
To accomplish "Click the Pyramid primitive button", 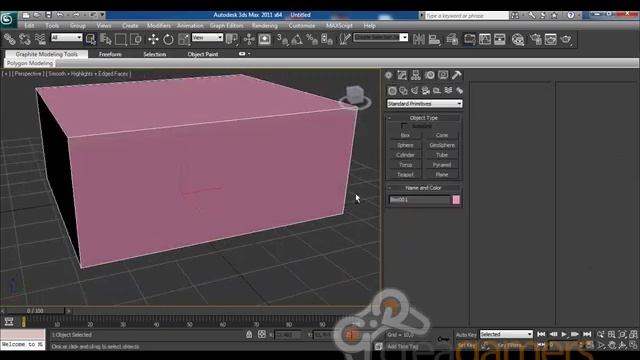I will (x=442, y=164).
